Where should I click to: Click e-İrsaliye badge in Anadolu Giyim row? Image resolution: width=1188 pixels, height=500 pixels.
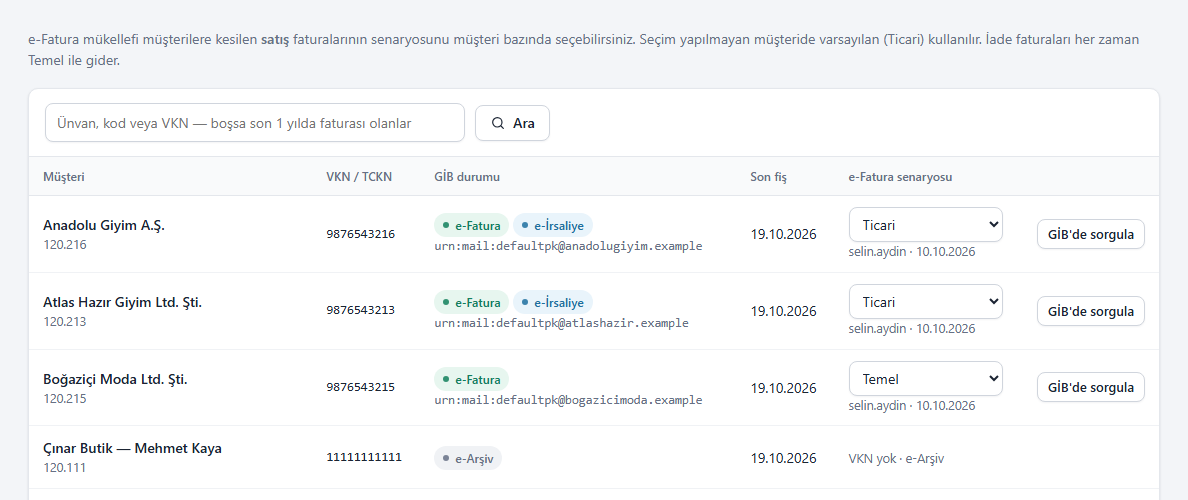point(553,226)
